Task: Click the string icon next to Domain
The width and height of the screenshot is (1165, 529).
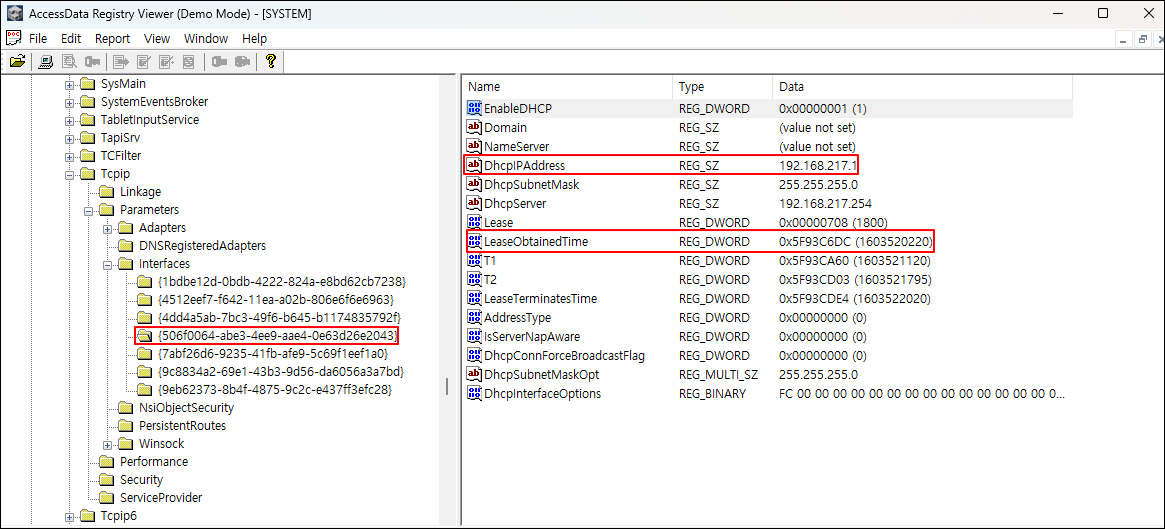Action: click(x=474, y=127)
